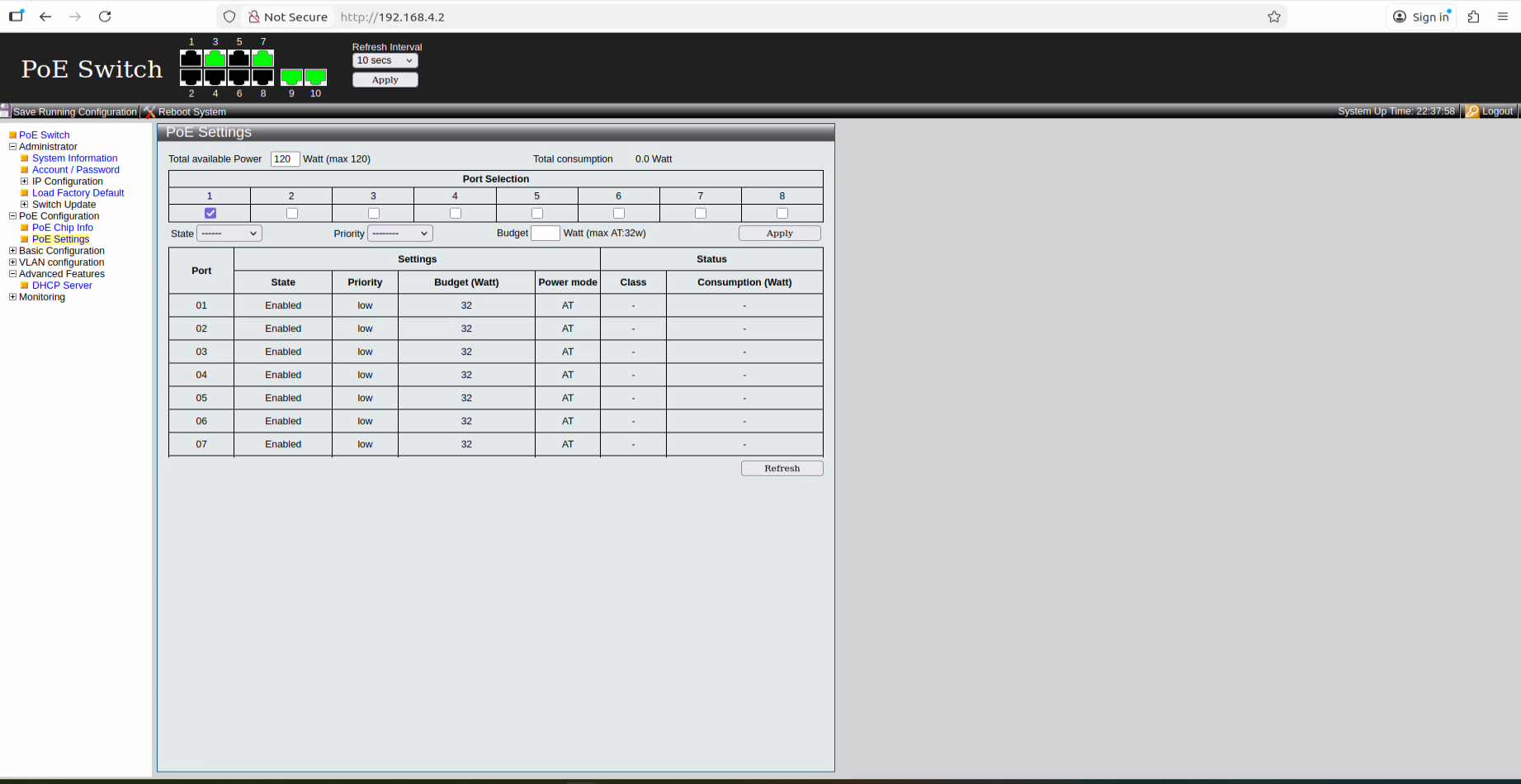Click the green port 3 status icon
Screen dimensions: 1521x784
pyautogui.click(x=215, y=59)
